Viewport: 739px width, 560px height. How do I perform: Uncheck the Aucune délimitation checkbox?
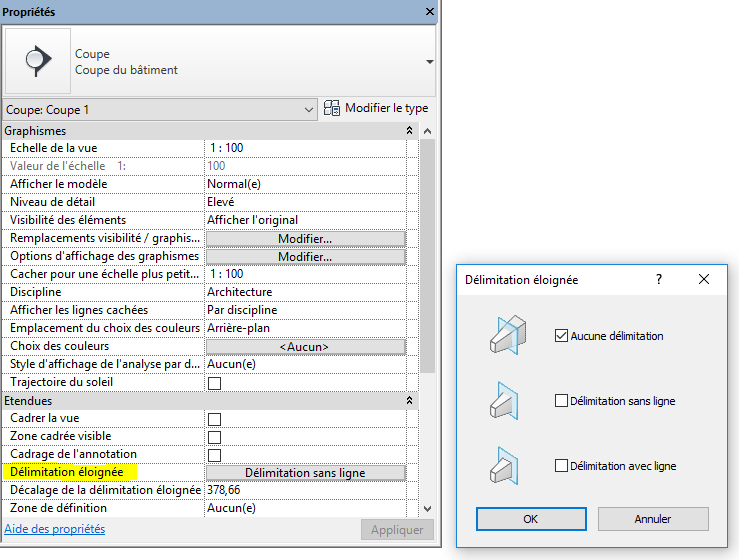[561, 336]
